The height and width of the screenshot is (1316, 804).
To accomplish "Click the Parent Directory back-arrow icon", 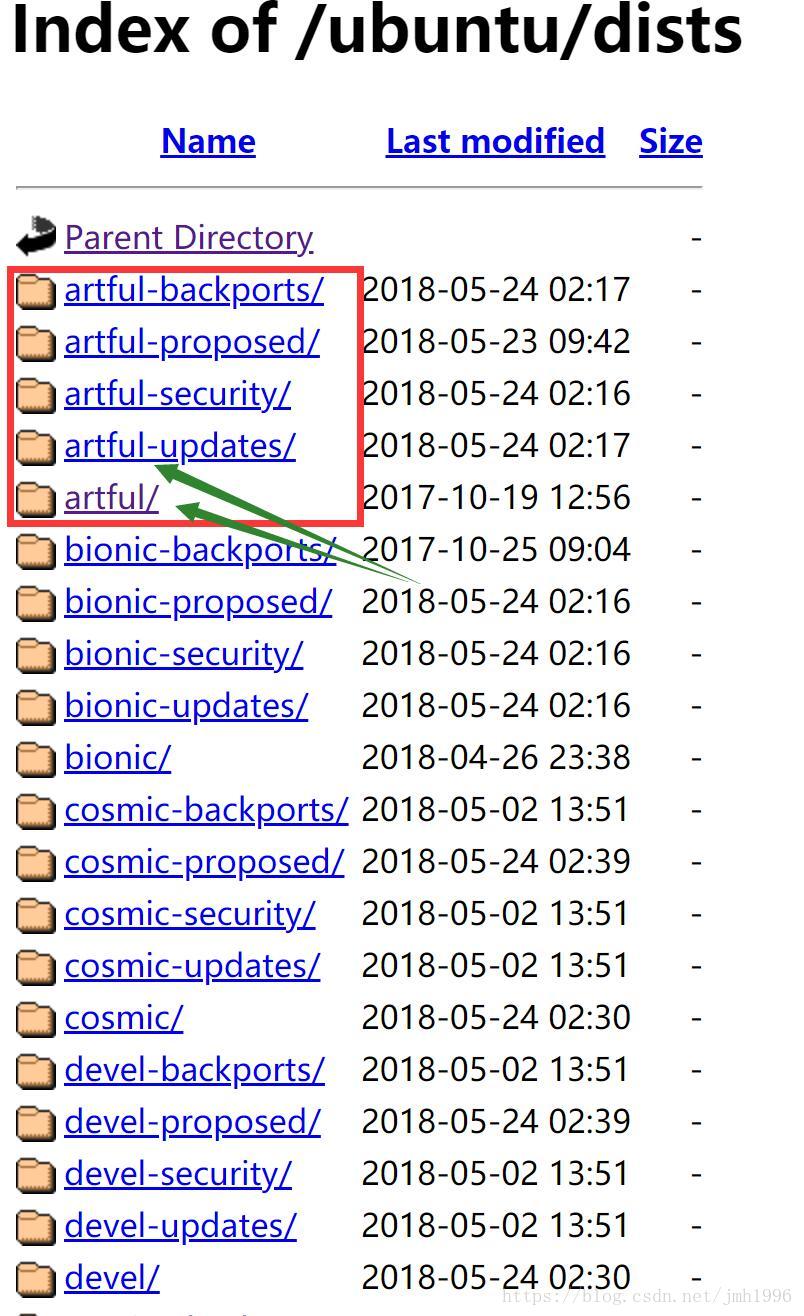I will 36,237.
